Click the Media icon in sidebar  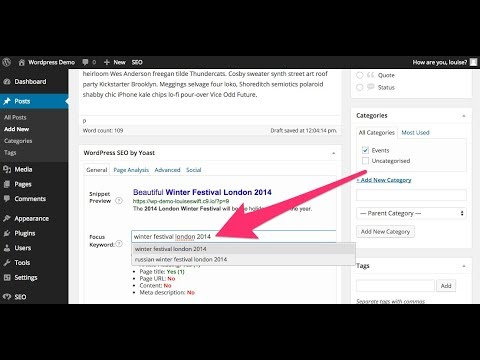tap(7, 169)
